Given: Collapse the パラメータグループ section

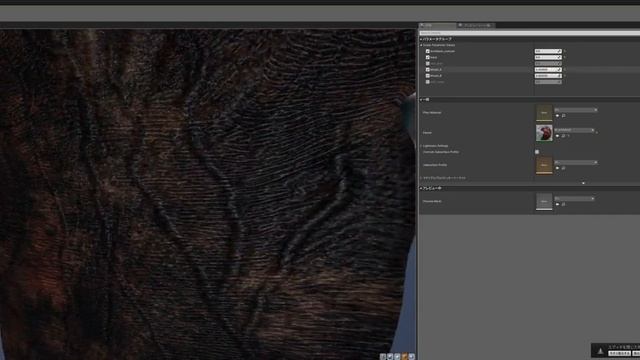Looking at the screenshot, I should coord(421,39).
